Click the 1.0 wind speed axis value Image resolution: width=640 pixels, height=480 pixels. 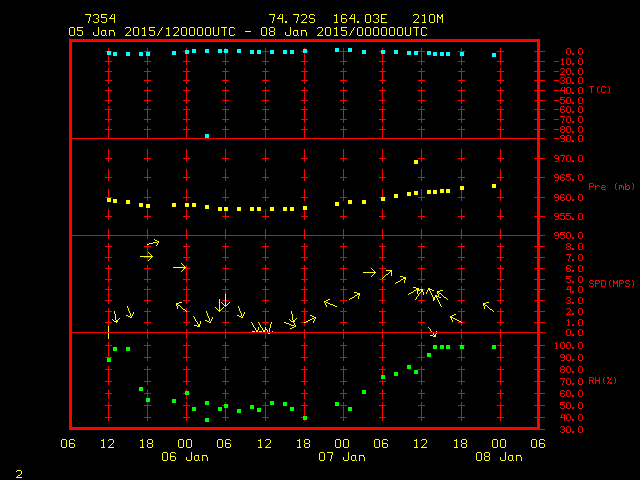point(574,322)
